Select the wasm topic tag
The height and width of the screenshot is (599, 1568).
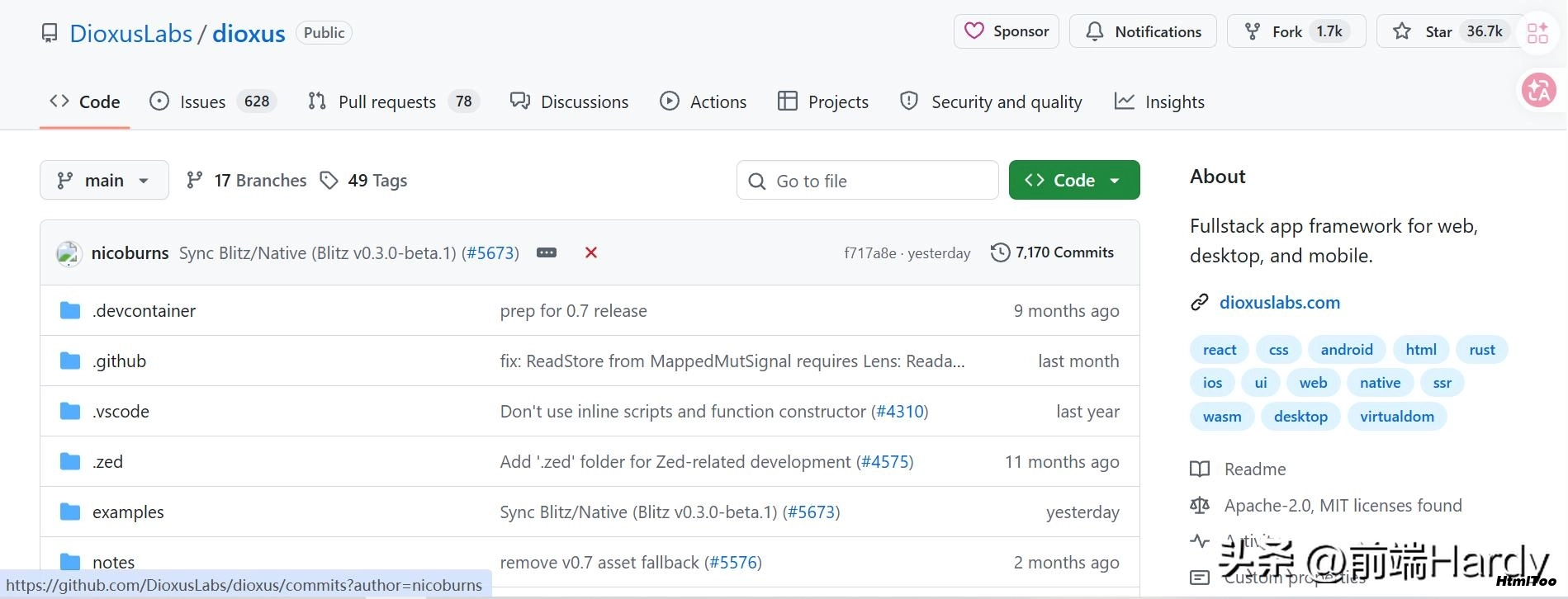point(1222,417)
